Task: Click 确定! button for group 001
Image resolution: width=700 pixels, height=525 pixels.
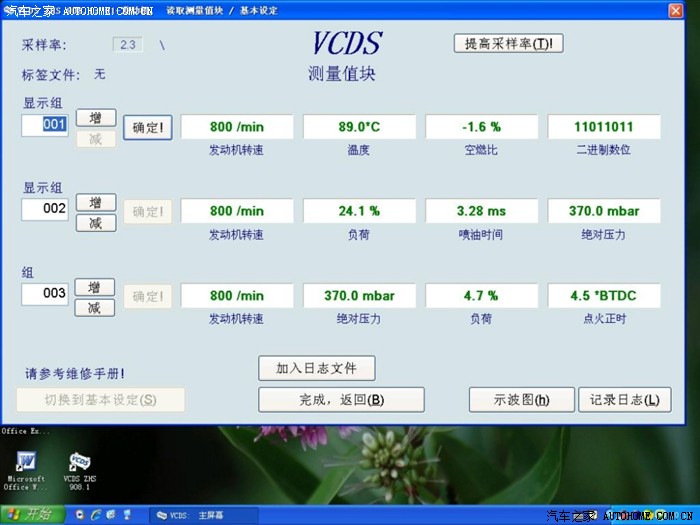Action: tap(148, 128)
